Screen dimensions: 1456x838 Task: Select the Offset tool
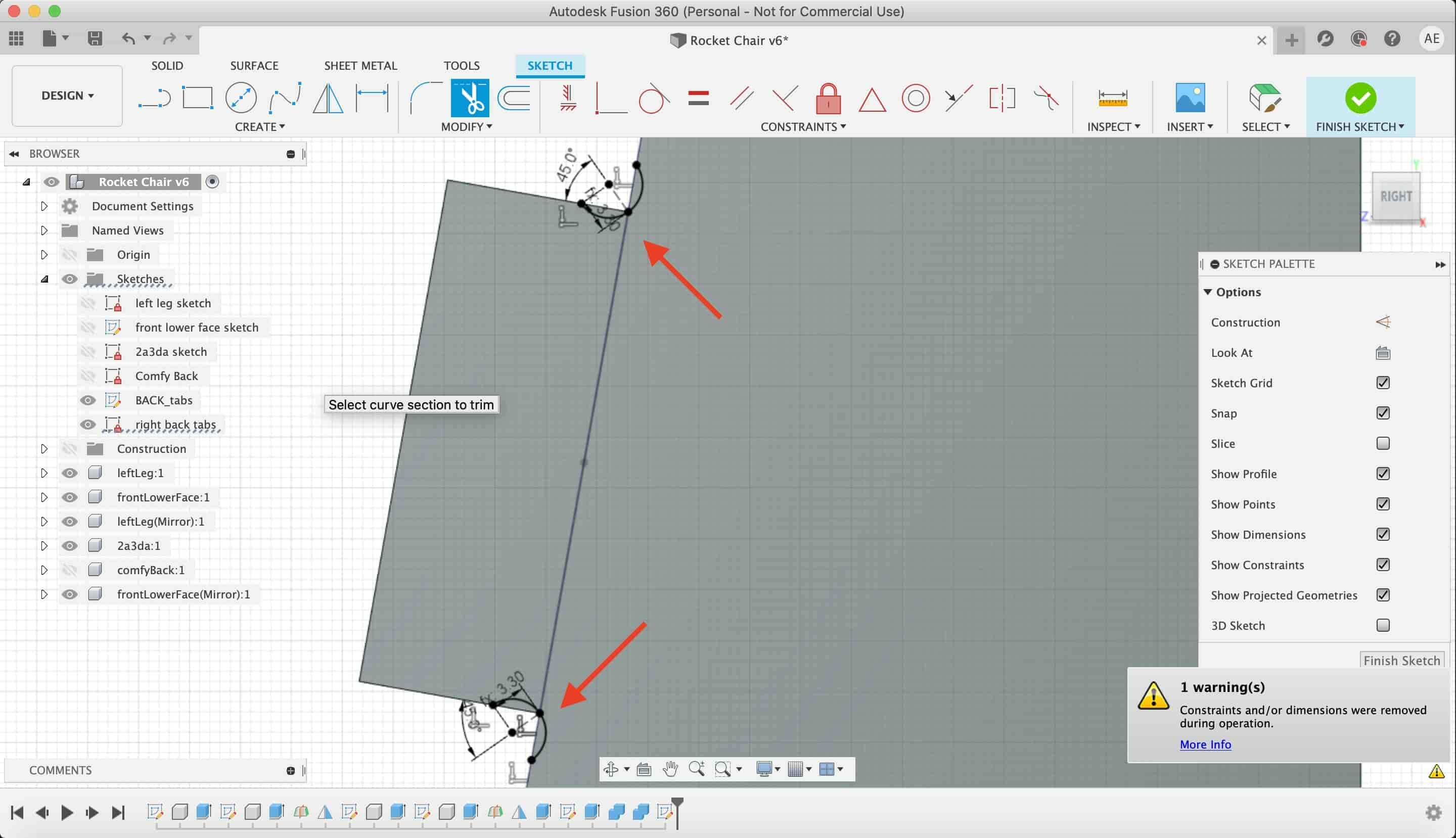pos(514,98)
